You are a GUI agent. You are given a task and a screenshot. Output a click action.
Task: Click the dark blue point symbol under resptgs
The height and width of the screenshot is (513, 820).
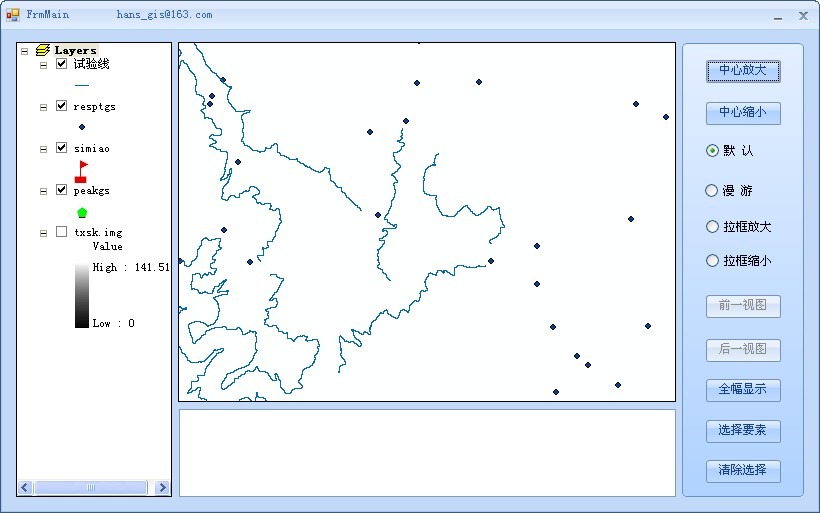click(82, 127)
